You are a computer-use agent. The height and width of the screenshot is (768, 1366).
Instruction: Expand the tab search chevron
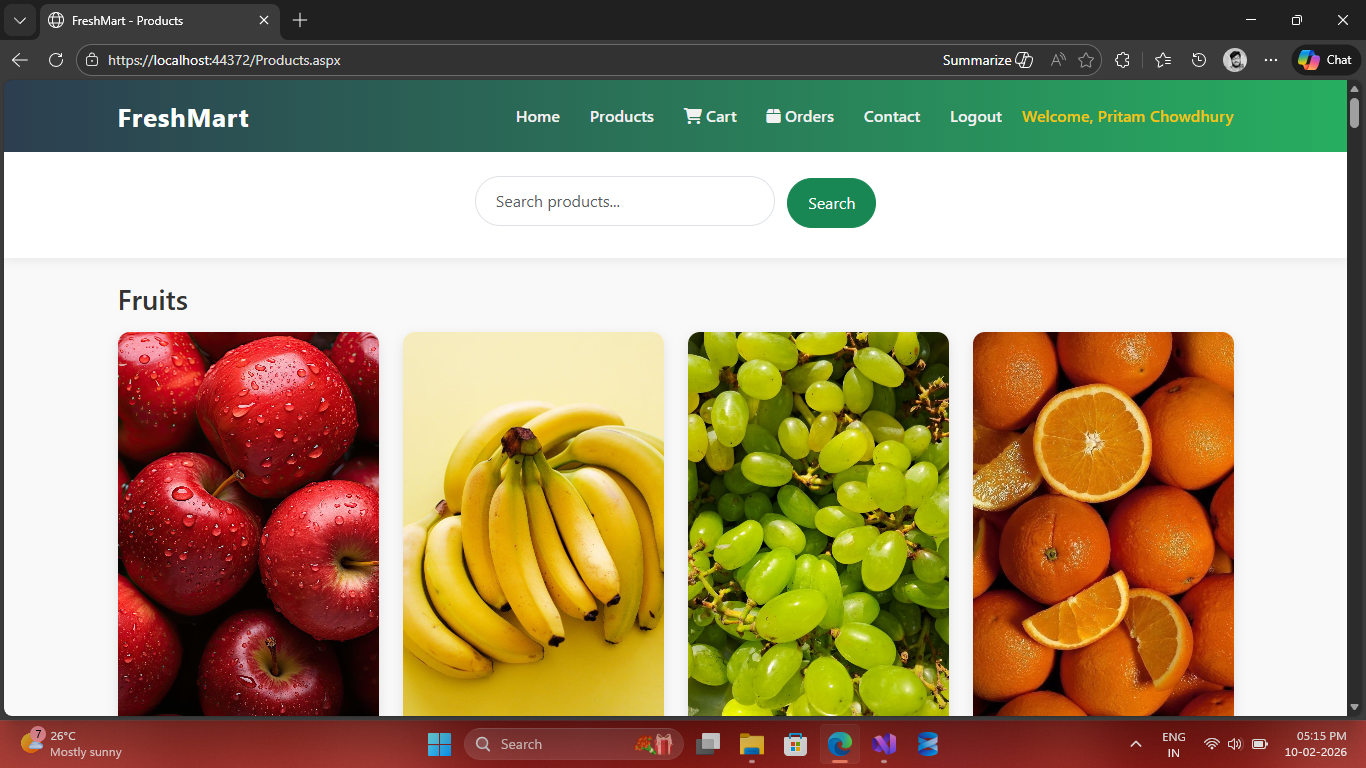[x=19, y=20]
